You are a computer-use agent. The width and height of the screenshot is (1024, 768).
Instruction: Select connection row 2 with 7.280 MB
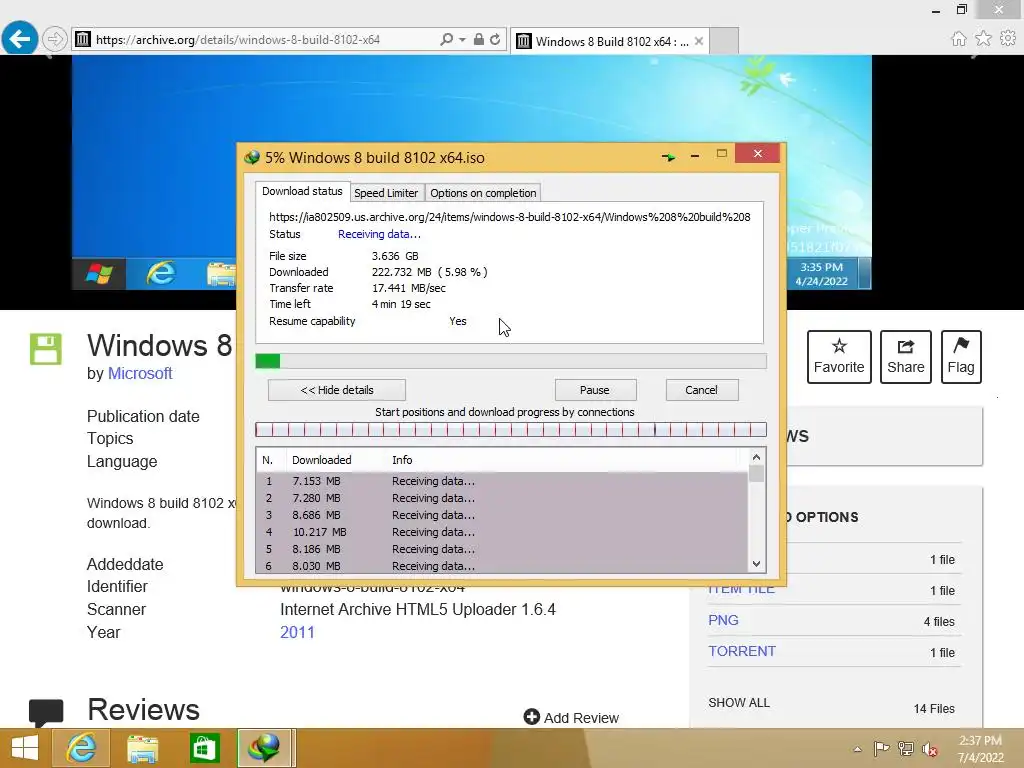pos(502,498)
